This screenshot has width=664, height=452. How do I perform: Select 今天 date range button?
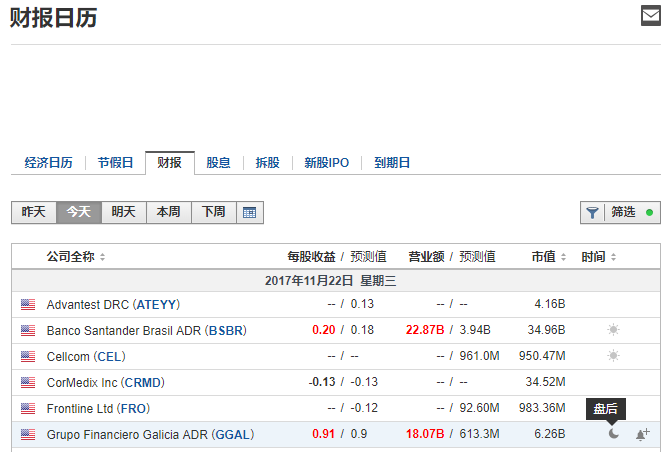click(79, 212)
